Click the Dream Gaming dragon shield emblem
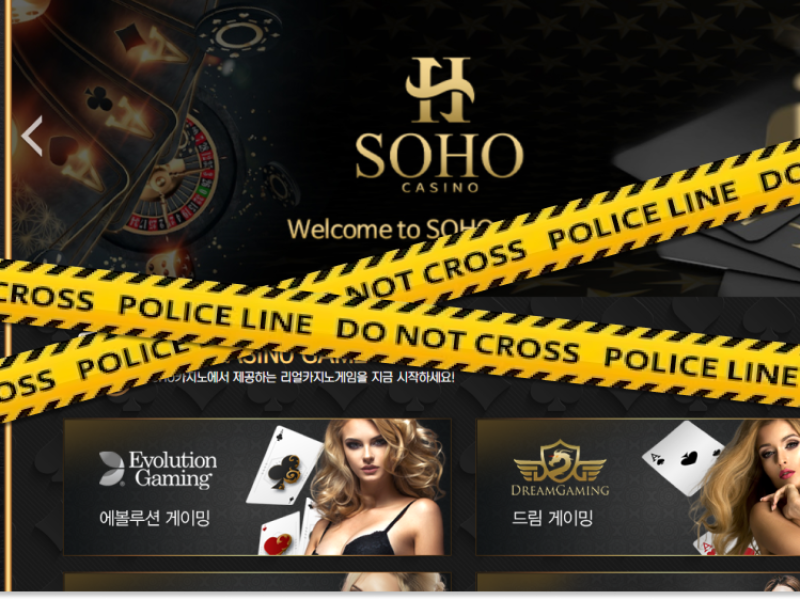Viewport: 800px width, 600px height. 560,461
